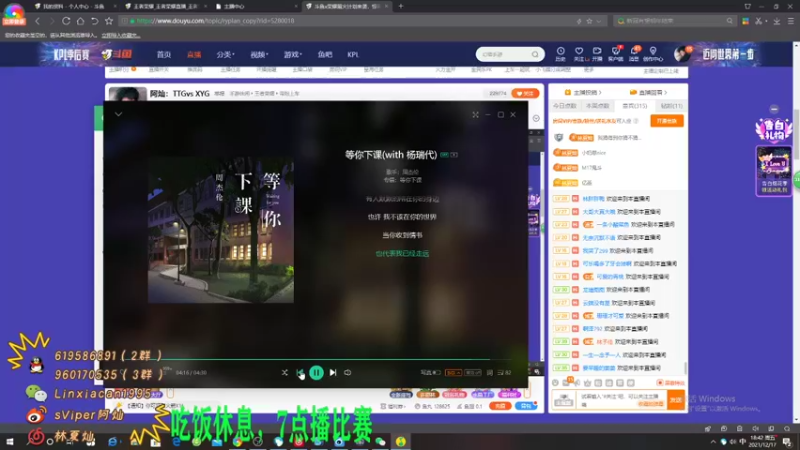Open a new browser tab with the plus

401,6
